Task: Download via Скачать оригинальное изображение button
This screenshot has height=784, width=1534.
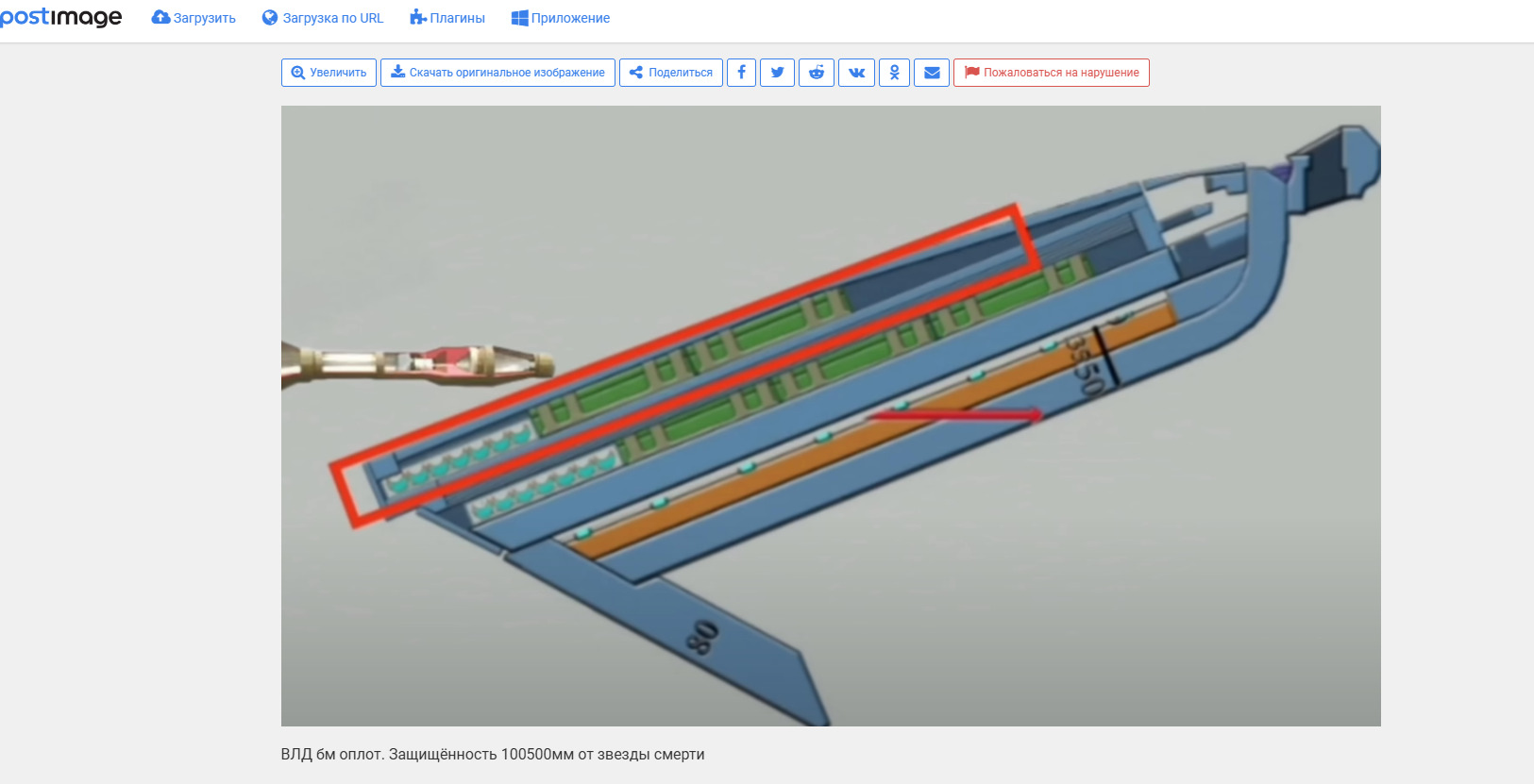Action: [x=497, y=73]
